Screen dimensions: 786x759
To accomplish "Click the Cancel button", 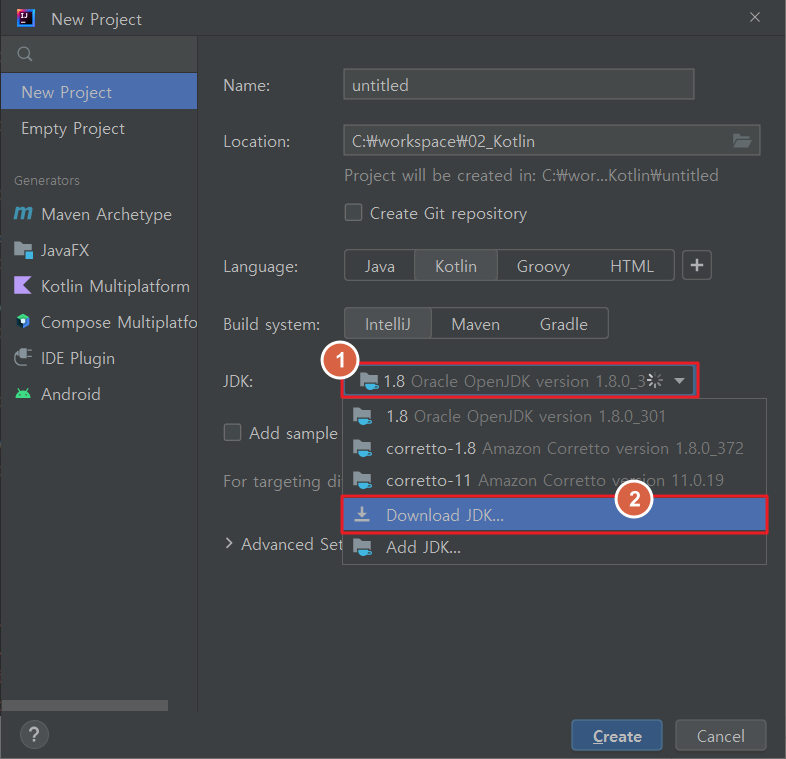I will (x=720, y=735).
